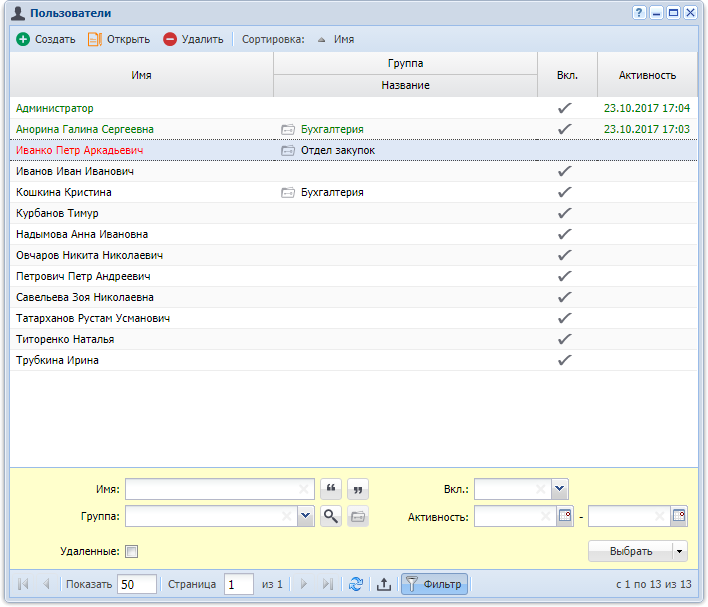Viewport: 708px width, 607px height.
Task: Click the help question mark icon
Action: pos(638,13)
